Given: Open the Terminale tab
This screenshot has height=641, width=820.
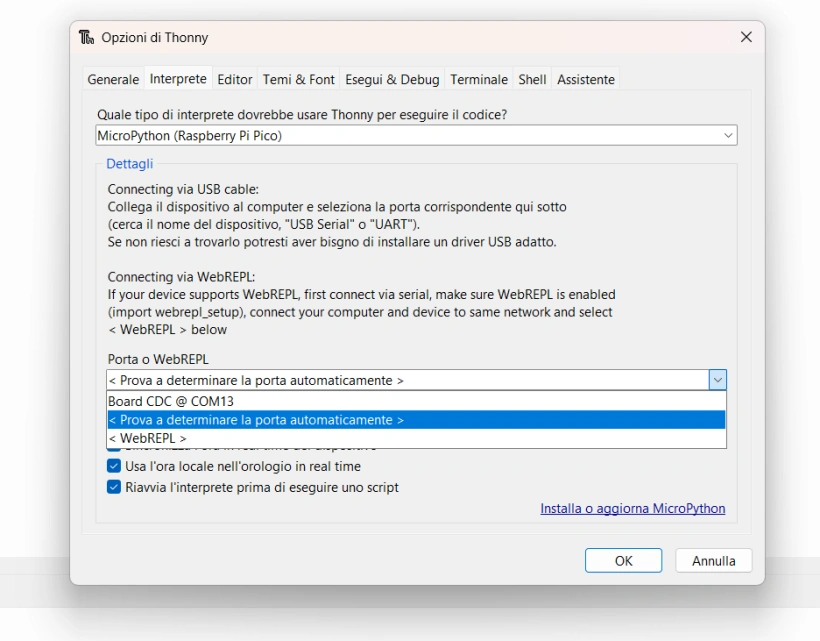Looking at the screenshot, I should pos(479,79).
